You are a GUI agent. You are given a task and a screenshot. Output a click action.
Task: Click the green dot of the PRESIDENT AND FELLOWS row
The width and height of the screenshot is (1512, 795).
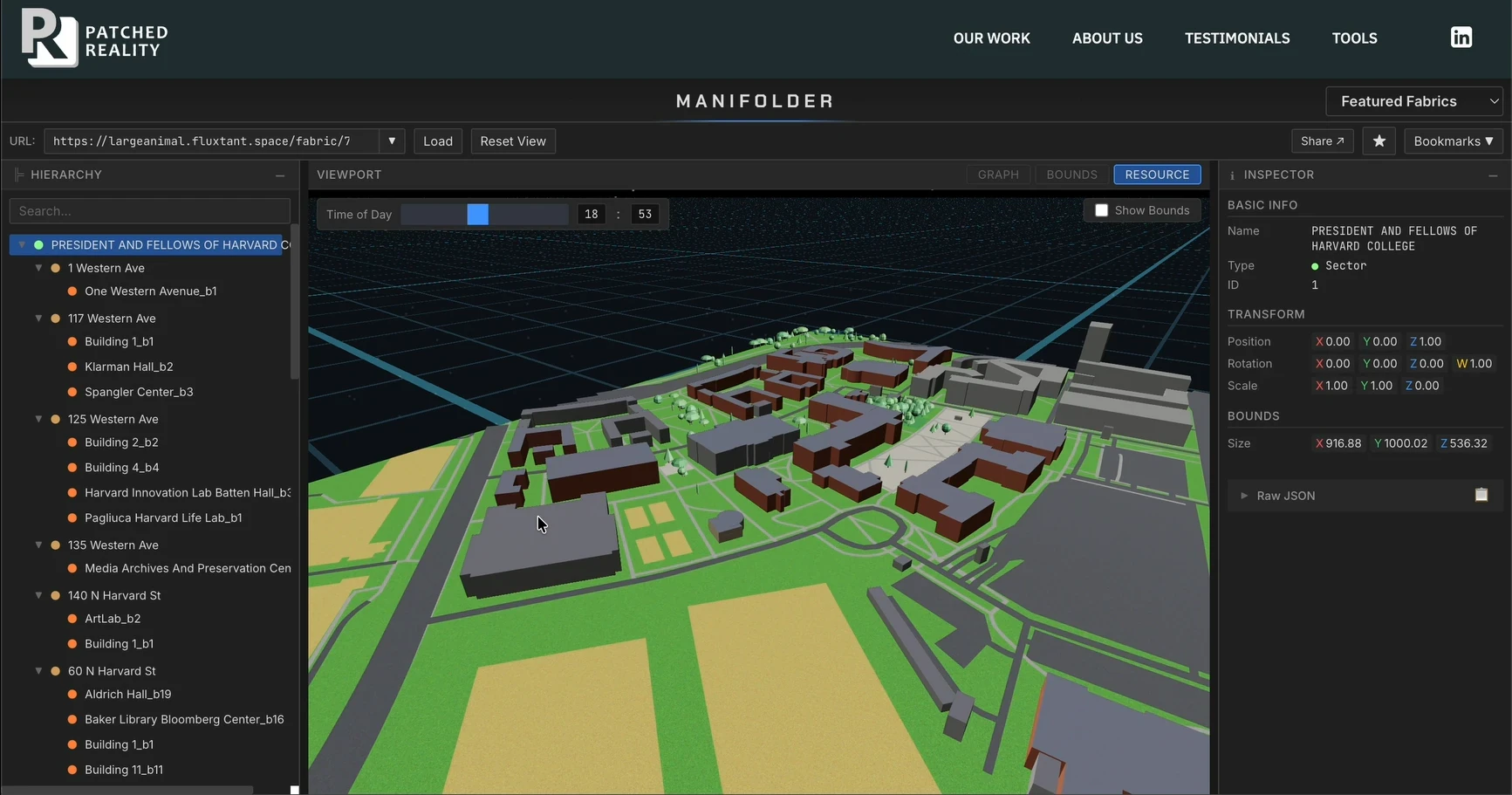coord(38,245)
